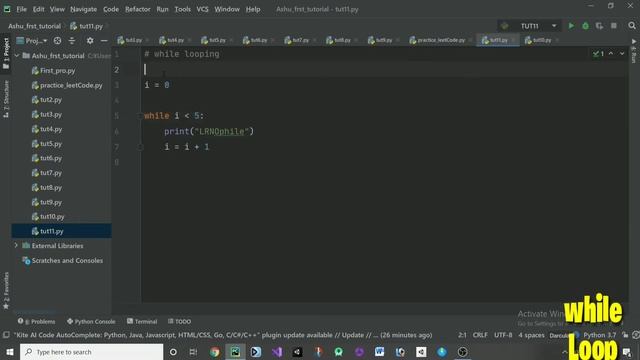Click the 'i = i + 1' code line

(x=187, y=147)
